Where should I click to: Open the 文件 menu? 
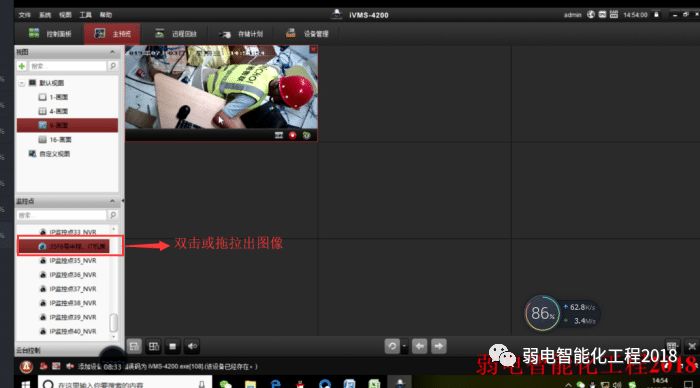tap(24, 15)
